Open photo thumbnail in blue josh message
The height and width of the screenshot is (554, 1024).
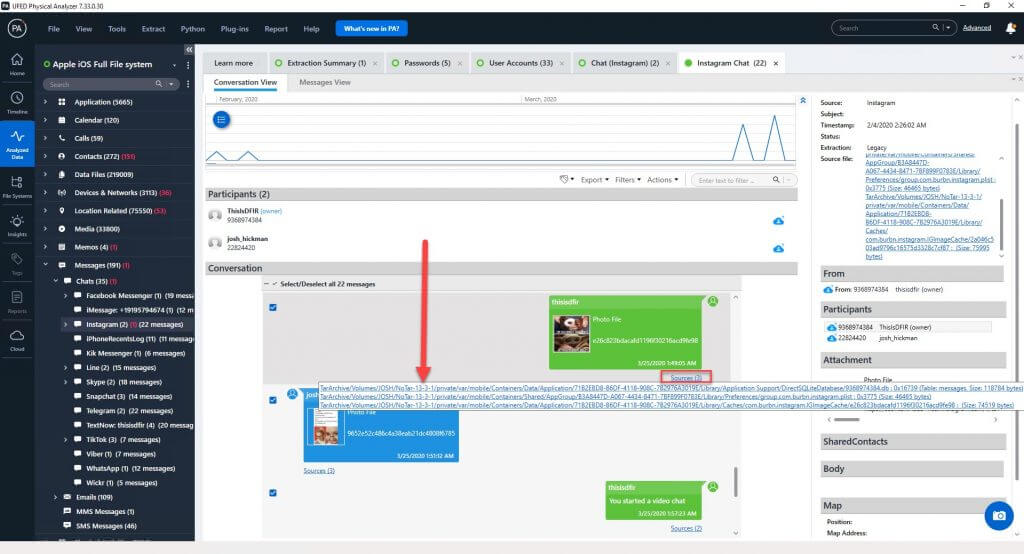(325, 429)
